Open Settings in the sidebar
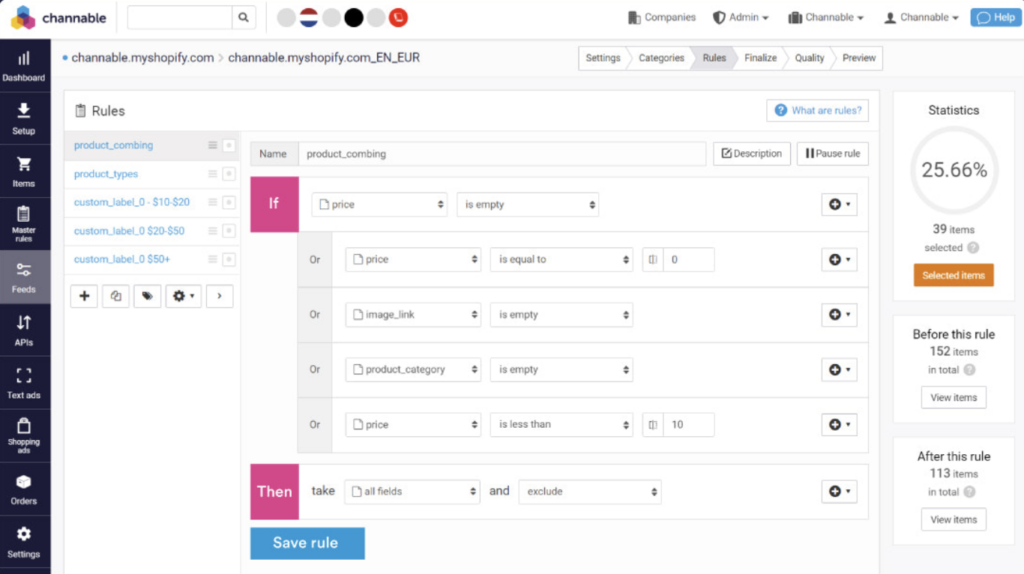Image resolution: width=1024 pixels, height=574 pixels. tap(24, 542)
